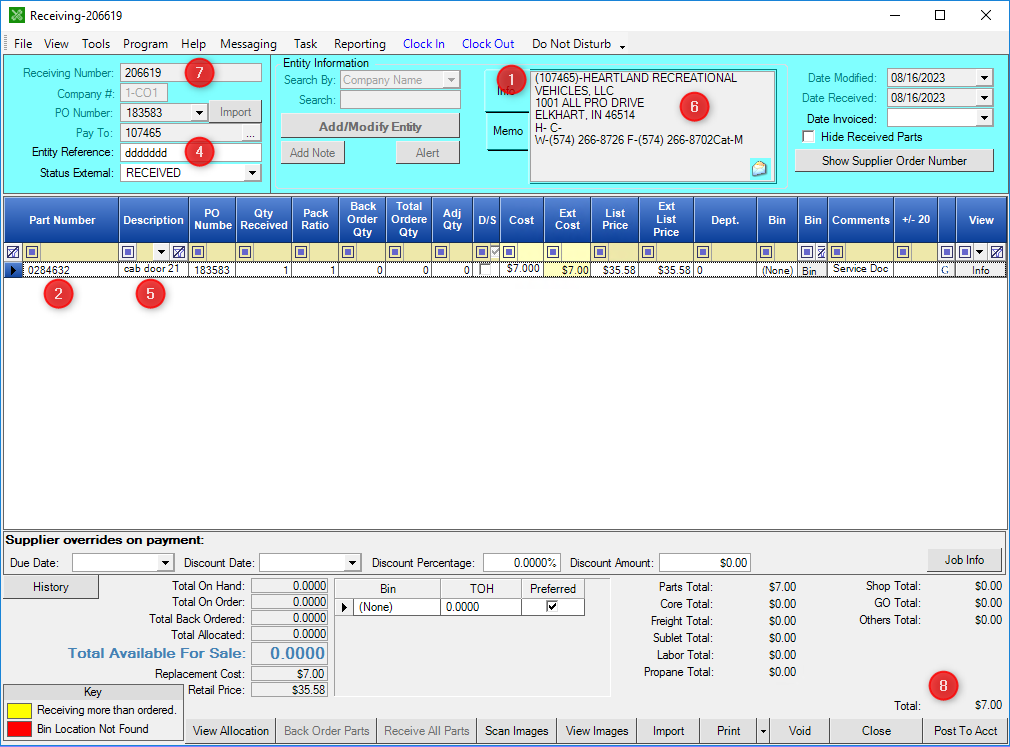This screenshot has height=747, width=1010.
Task: Expand the Due Date dropdown
Action: (x=166, y=563)
